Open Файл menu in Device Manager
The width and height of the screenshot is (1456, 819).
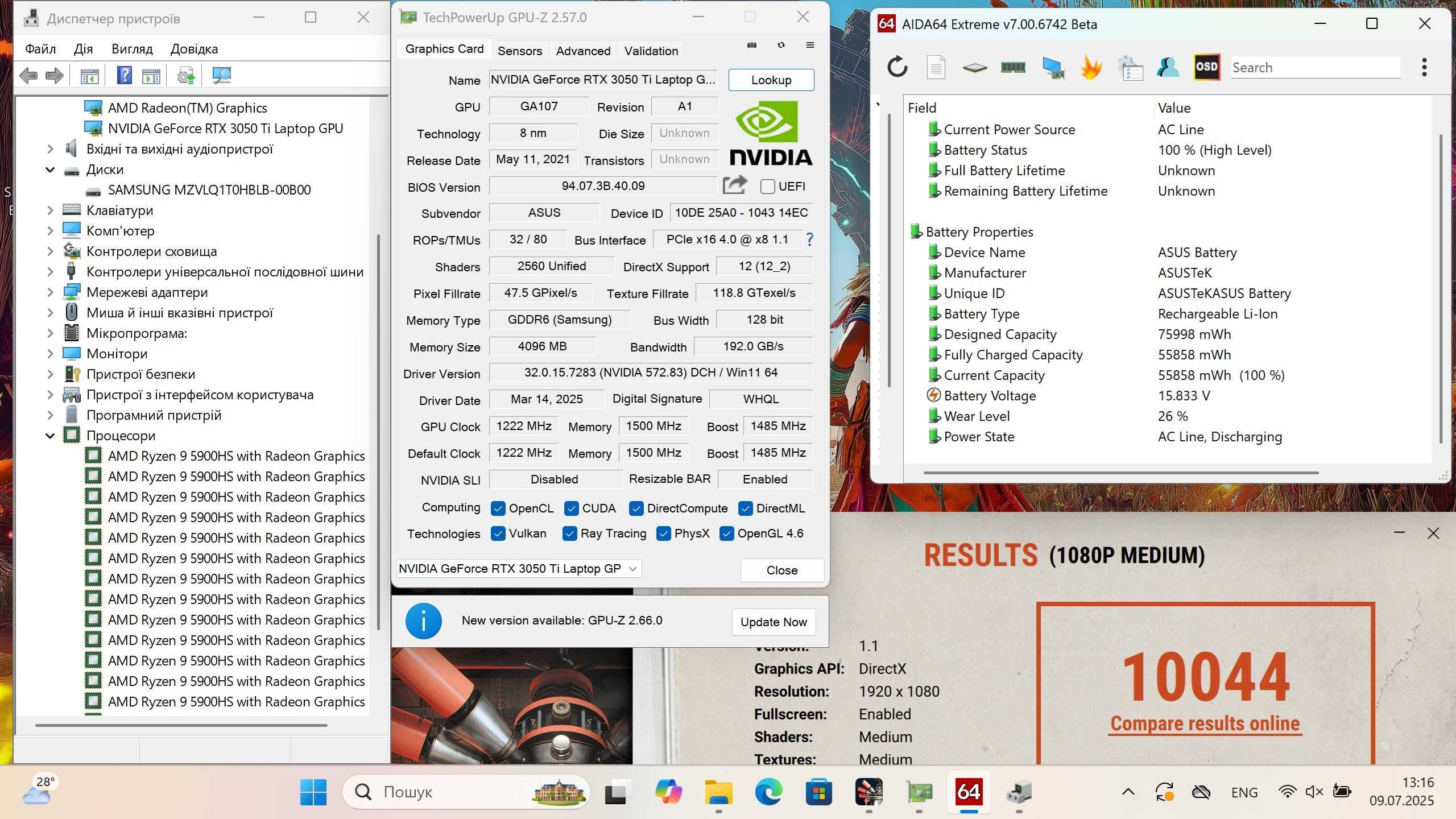coord(40,49)
